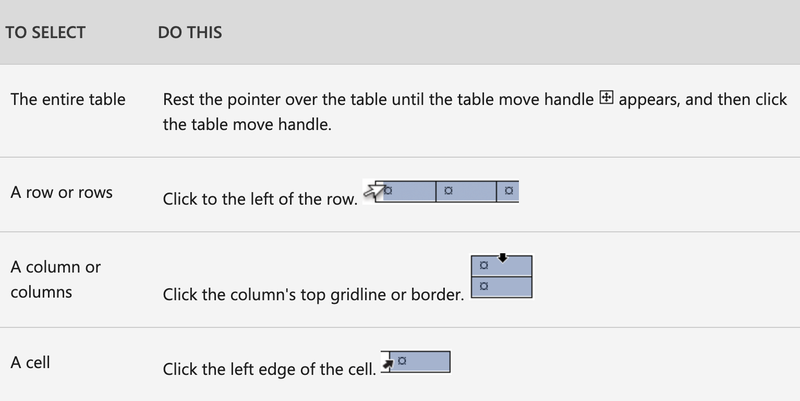
Task: Click the TO SELECT column header
Action: click(45, 33)
